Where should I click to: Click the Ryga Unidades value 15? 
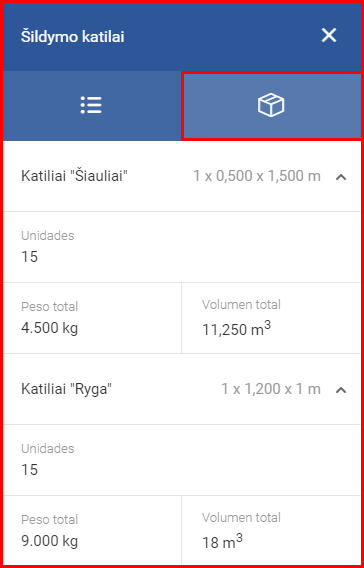click(29, 470)
